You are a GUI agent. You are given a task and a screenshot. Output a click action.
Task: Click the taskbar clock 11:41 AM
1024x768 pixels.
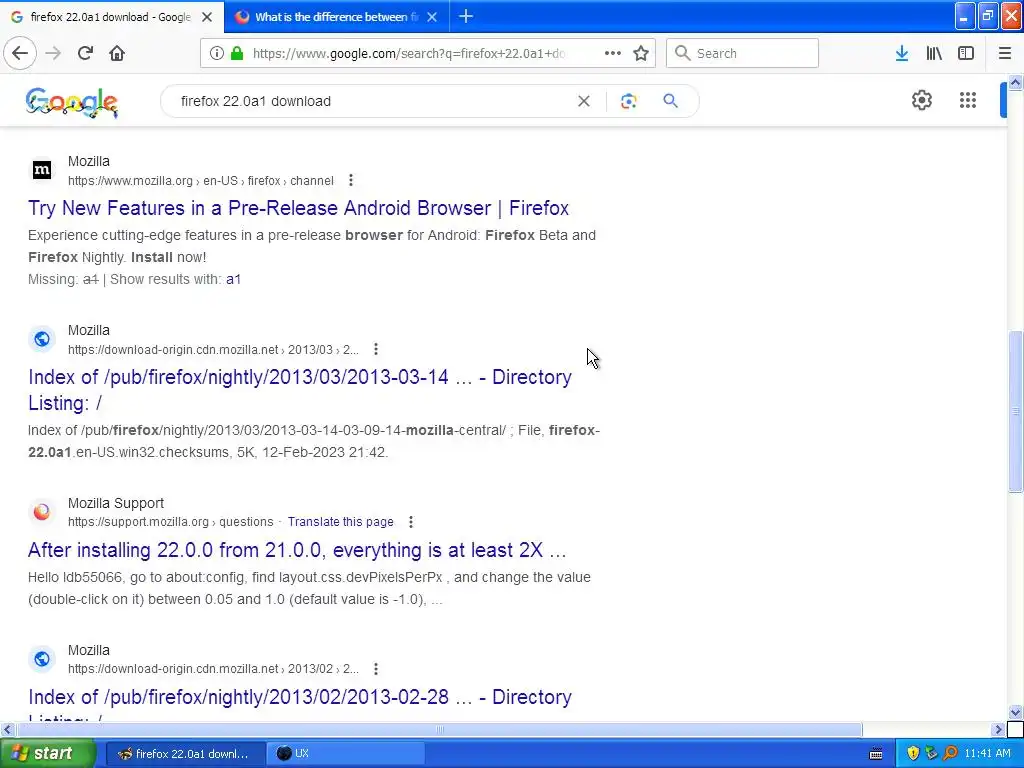[987, 754]
